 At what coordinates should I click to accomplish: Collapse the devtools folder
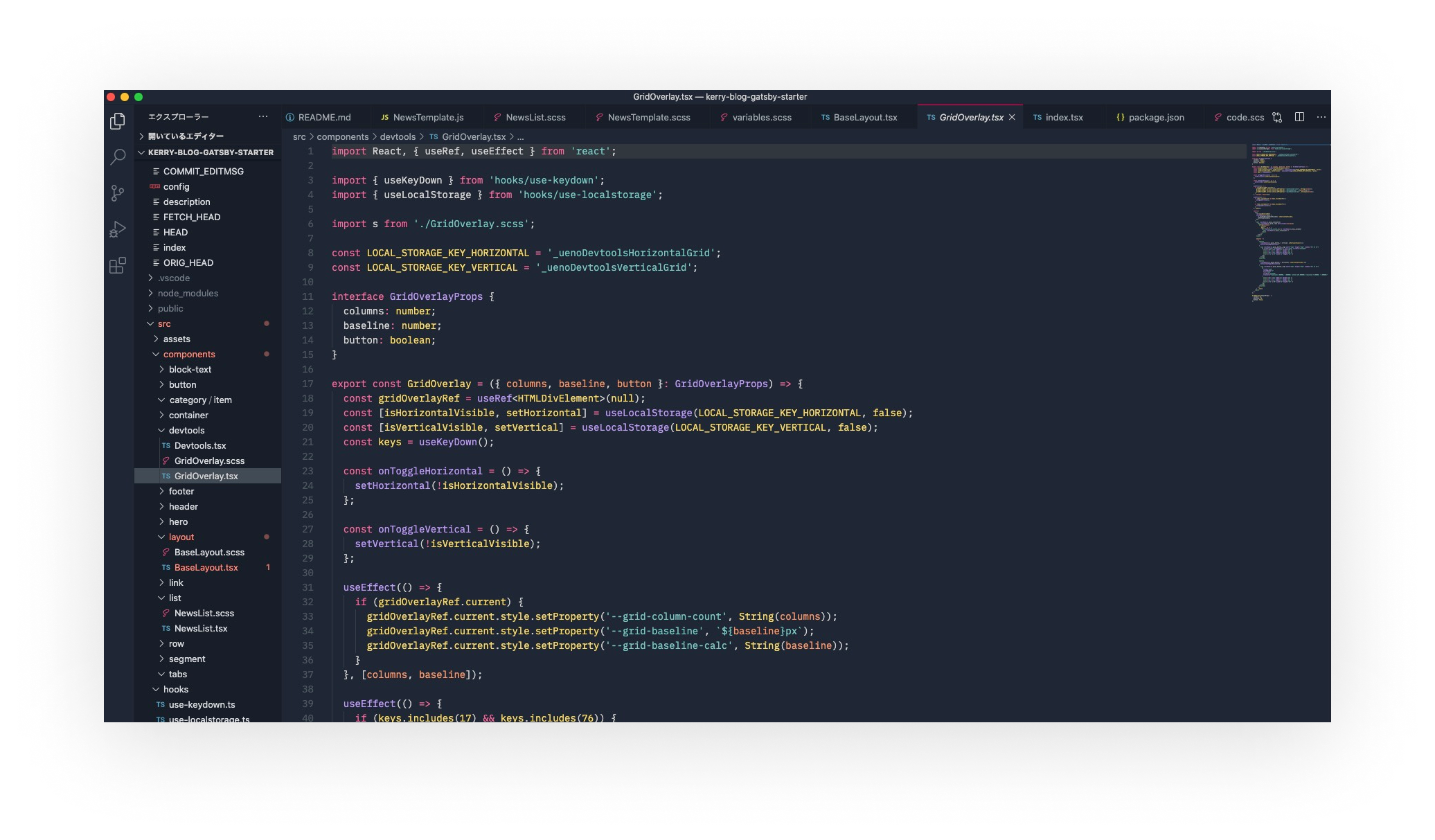(x=186, y=431)
